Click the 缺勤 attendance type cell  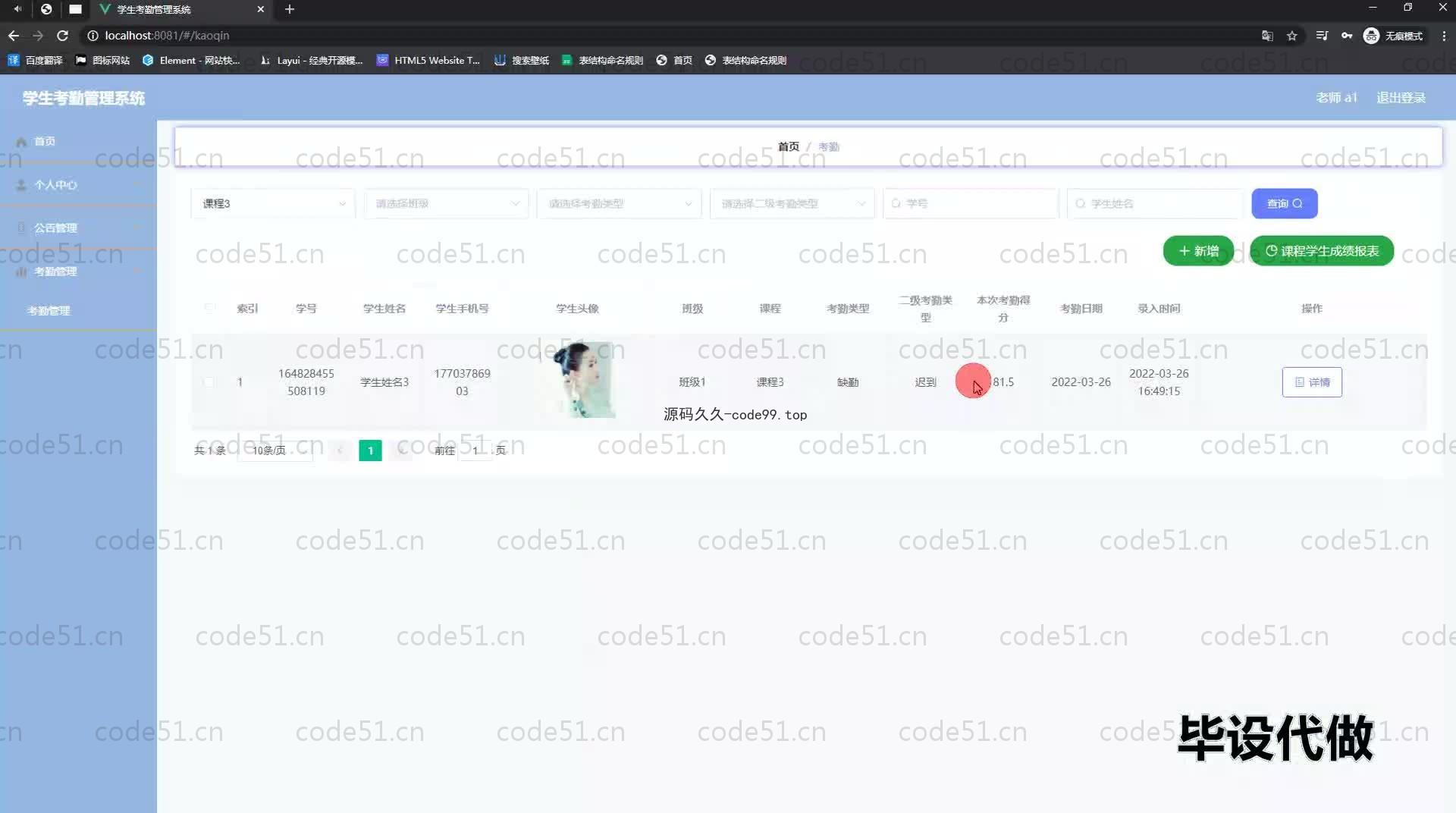[x=848, y=382]
